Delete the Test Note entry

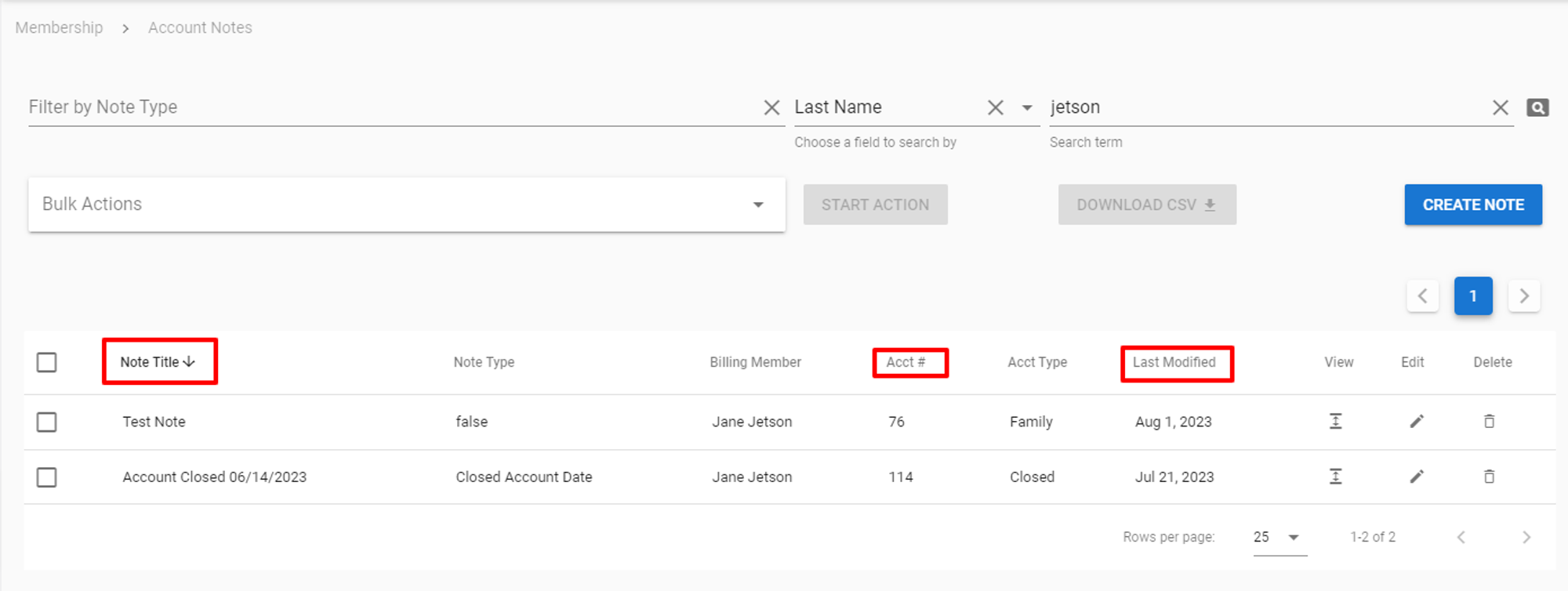[1489, 422]
